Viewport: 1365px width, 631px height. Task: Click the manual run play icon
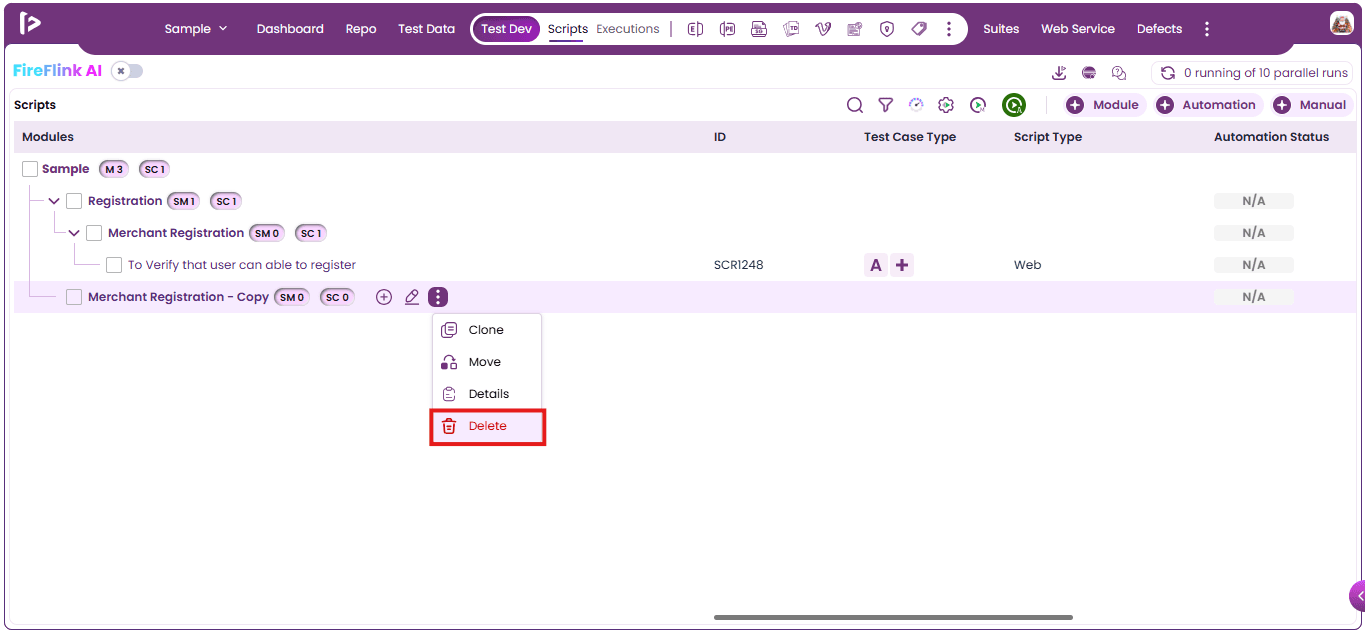(x=978, y=105)
